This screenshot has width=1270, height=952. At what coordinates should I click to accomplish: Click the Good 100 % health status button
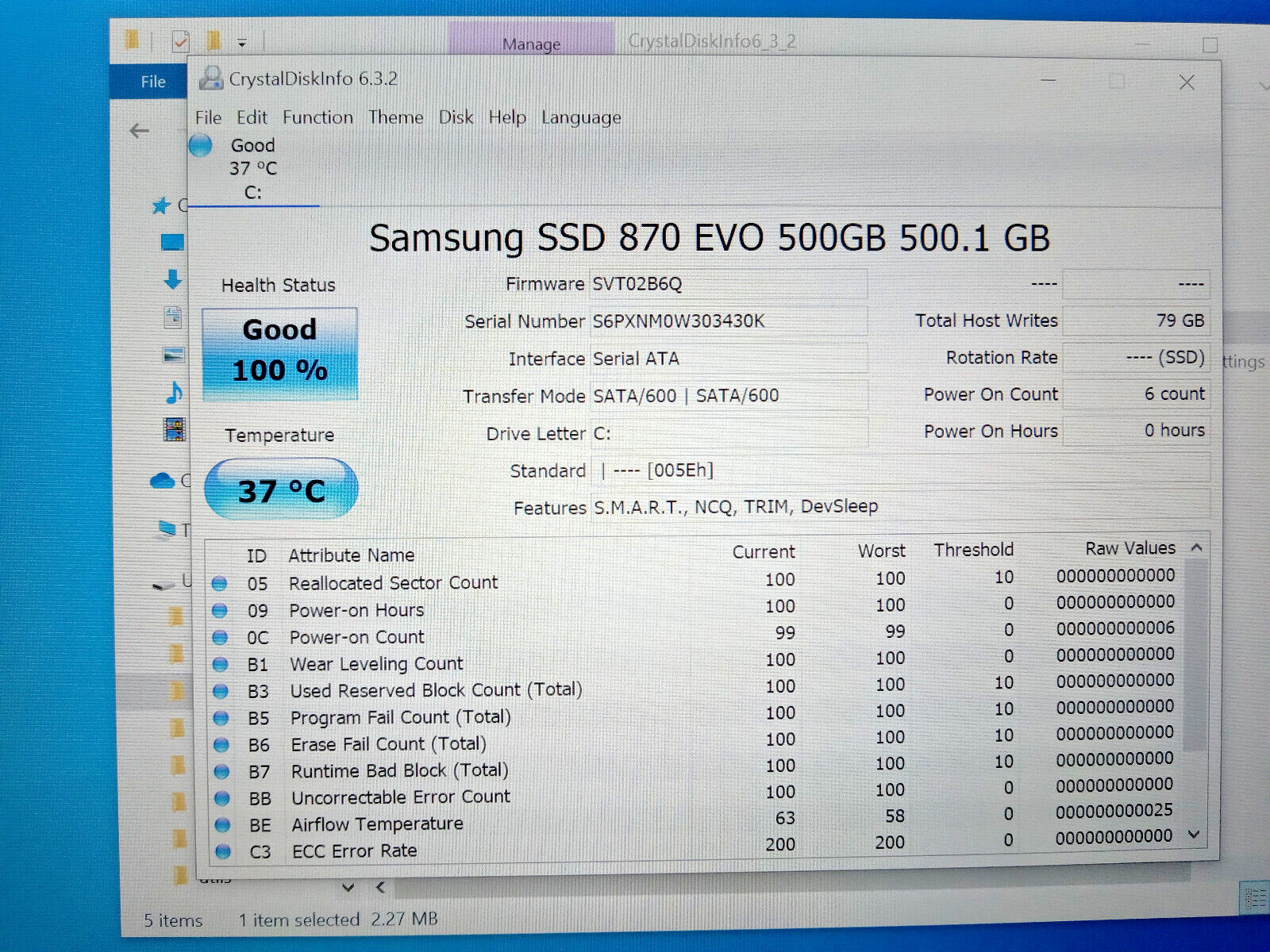coord(279,353)
